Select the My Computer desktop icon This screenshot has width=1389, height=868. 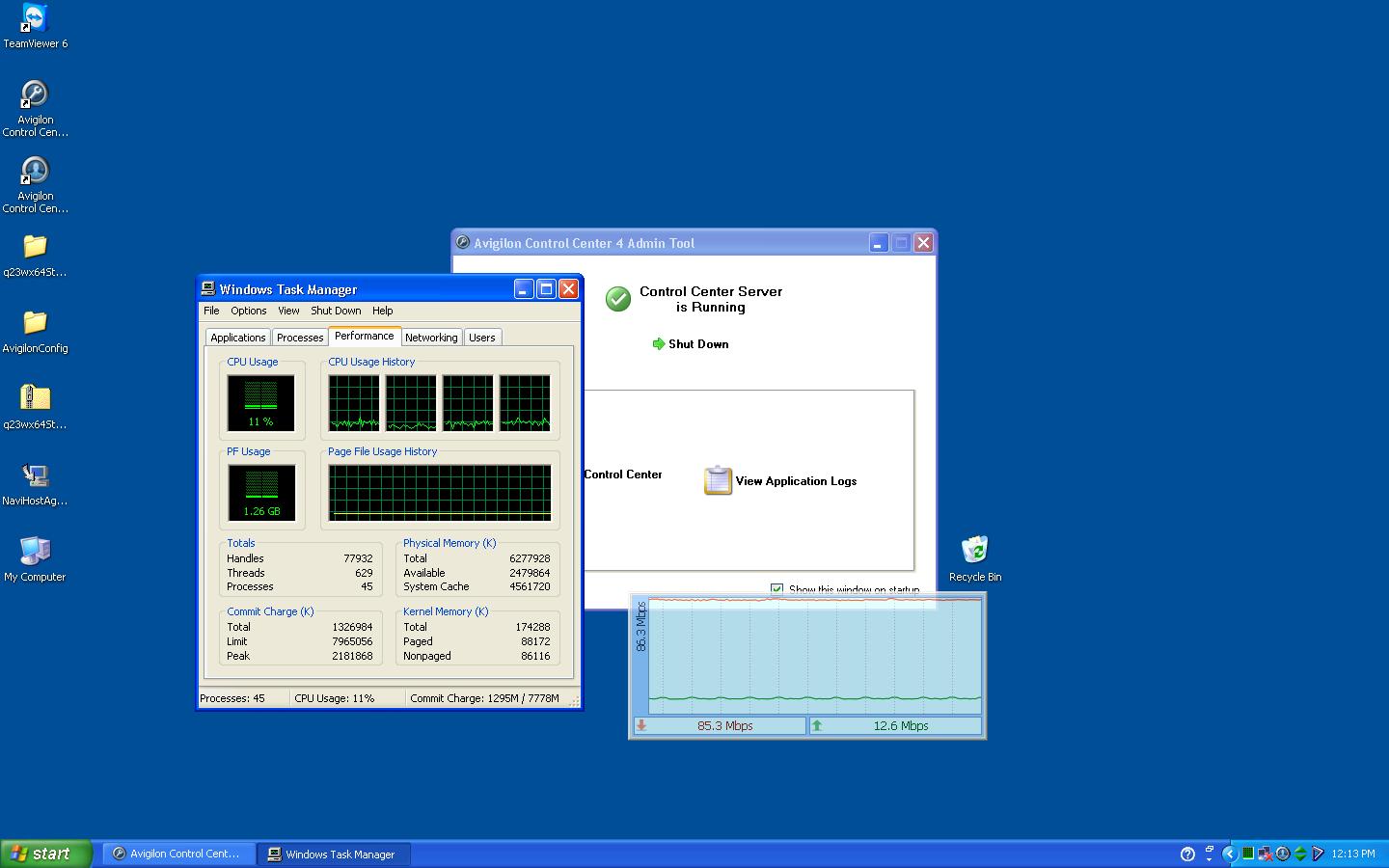(35, 552)
